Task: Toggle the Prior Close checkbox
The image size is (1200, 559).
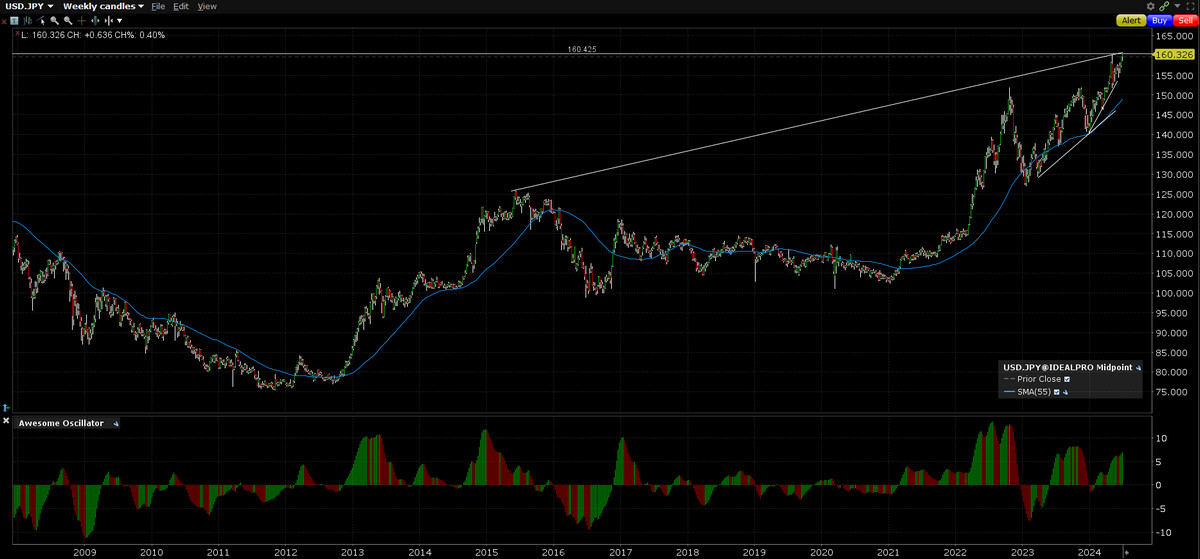Action: coord(1067,379)
